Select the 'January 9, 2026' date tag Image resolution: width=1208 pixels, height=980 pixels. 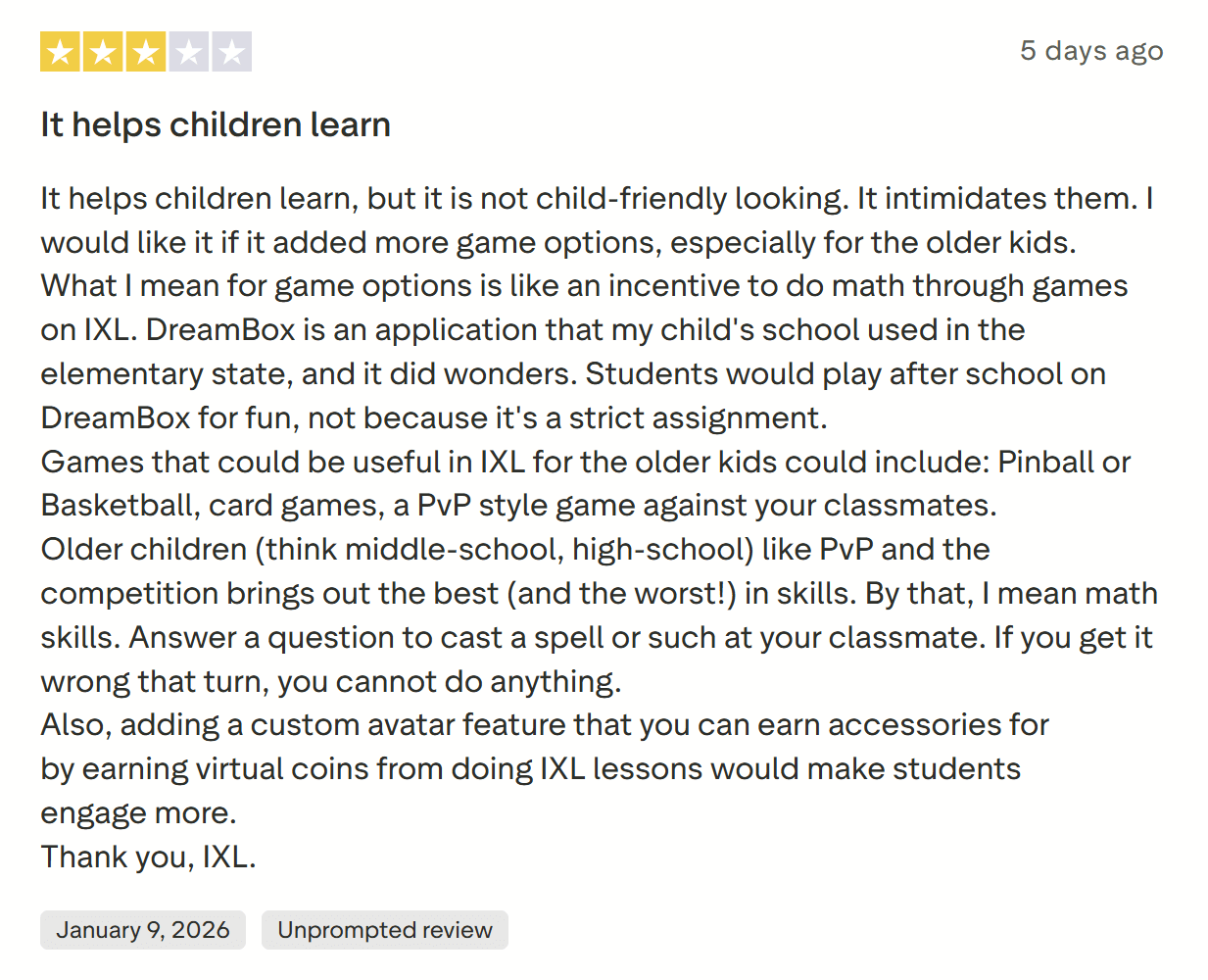pos(142,929)
